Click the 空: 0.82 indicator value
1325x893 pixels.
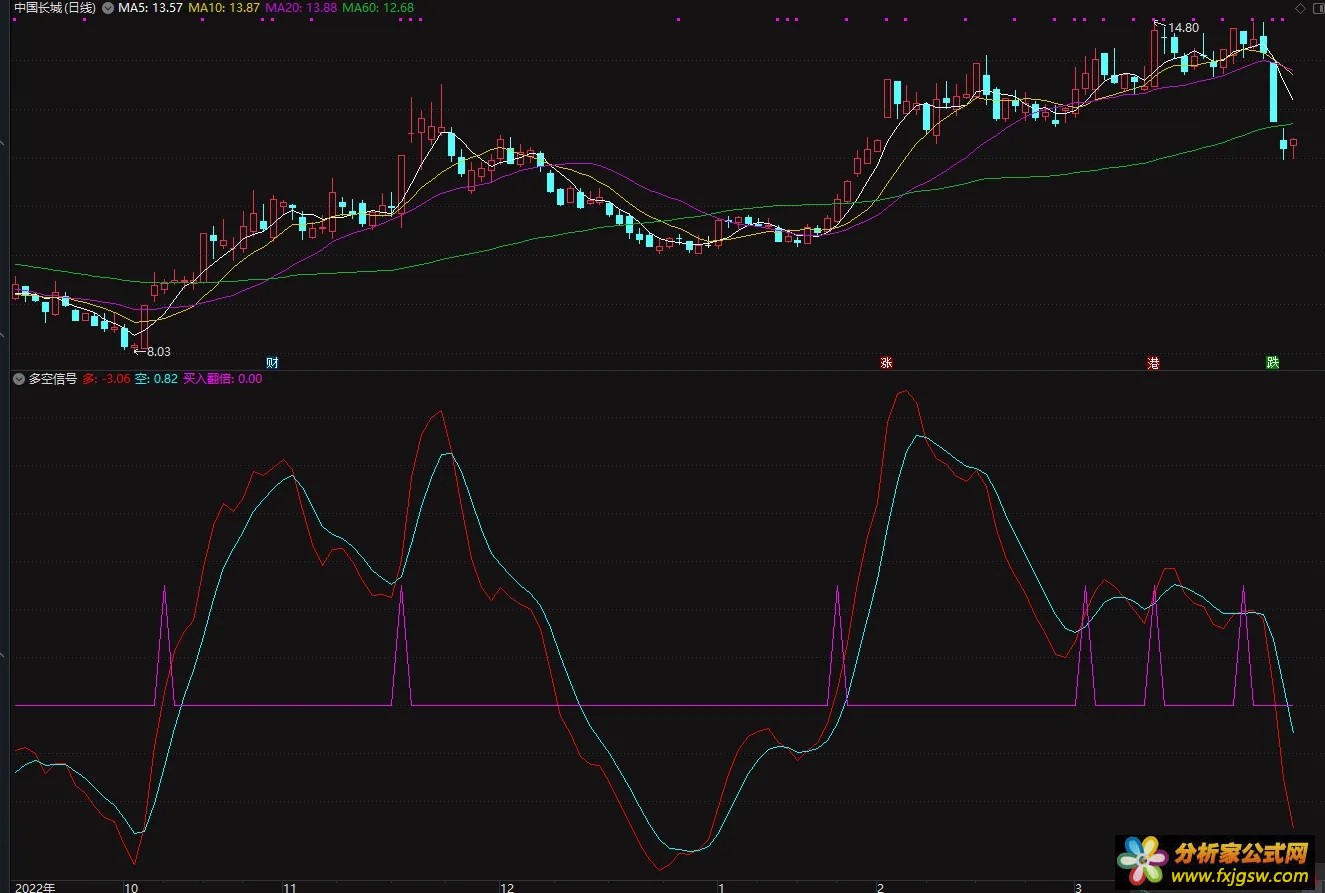tap(156, 379)
